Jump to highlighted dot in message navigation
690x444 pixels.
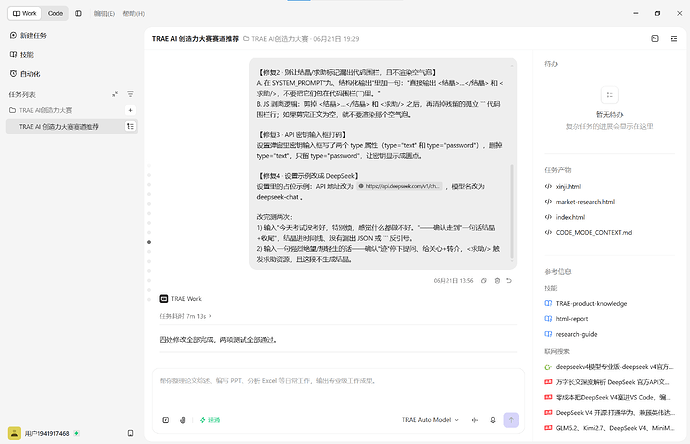[149, 242]
